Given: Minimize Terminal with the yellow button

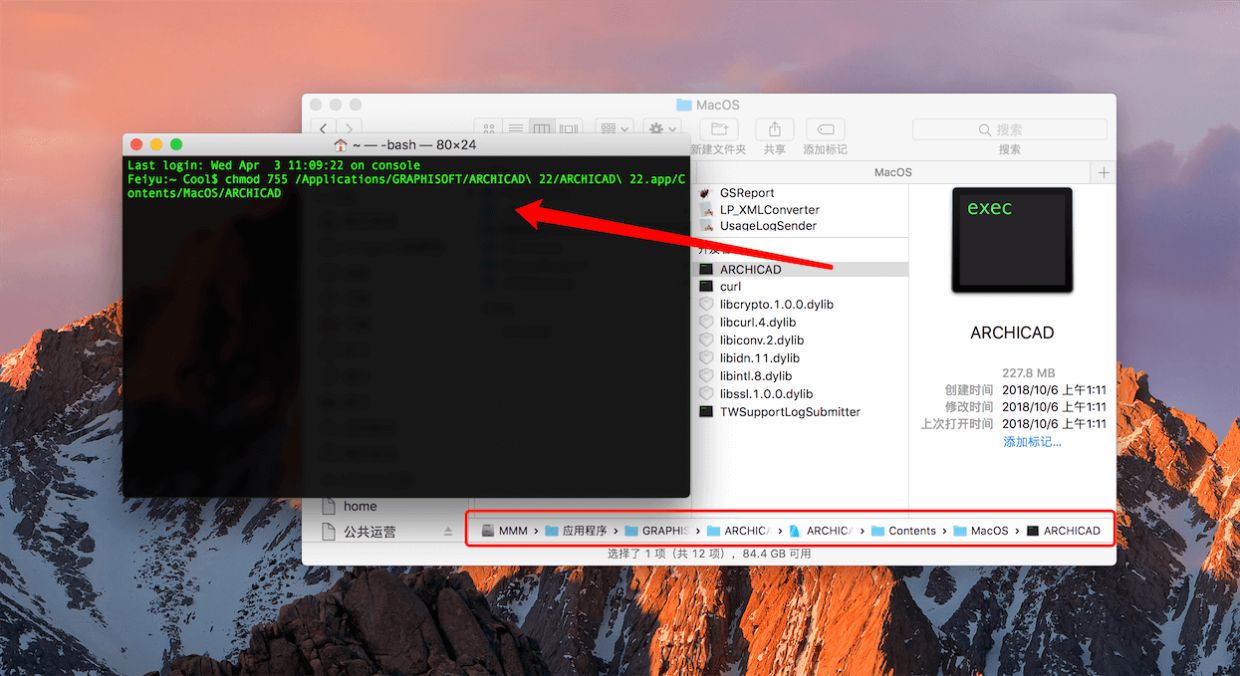Looking at the screenshot, I should pyautogui.click(x=157, y=145).
